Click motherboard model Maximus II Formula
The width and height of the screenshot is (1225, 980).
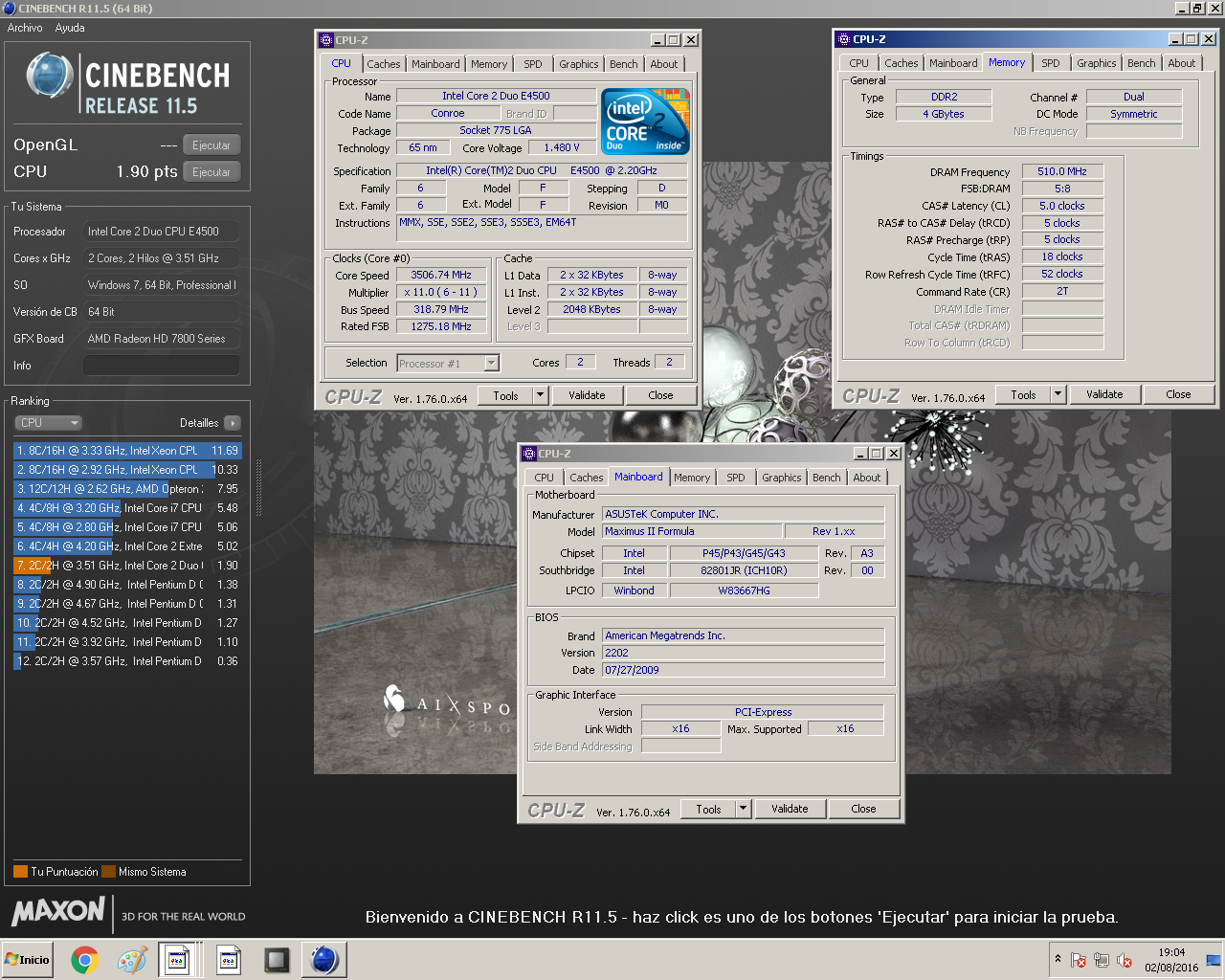click(692, 532)
